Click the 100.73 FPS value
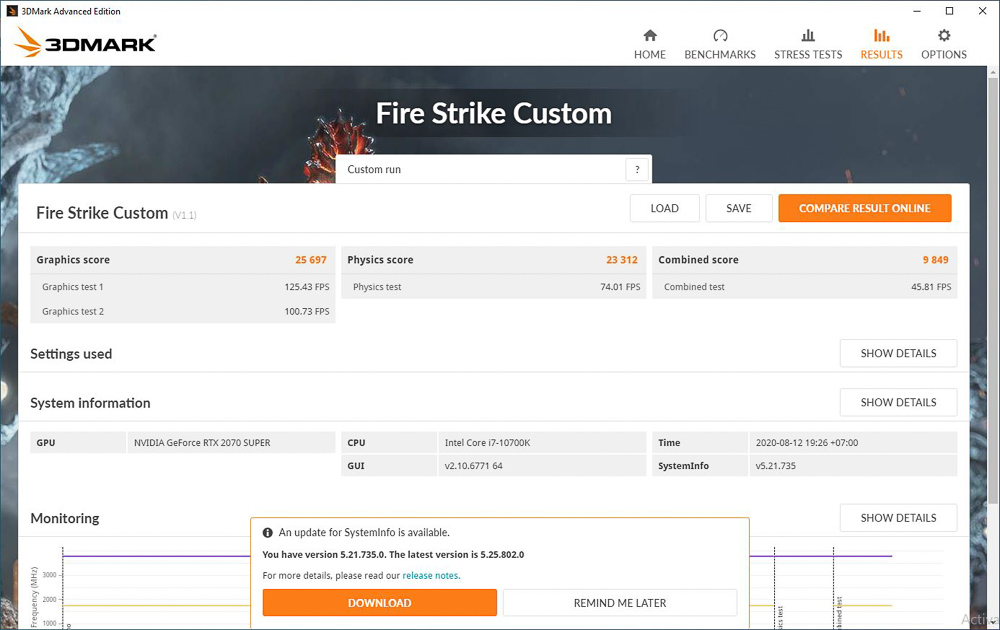 tap(307, 311)
